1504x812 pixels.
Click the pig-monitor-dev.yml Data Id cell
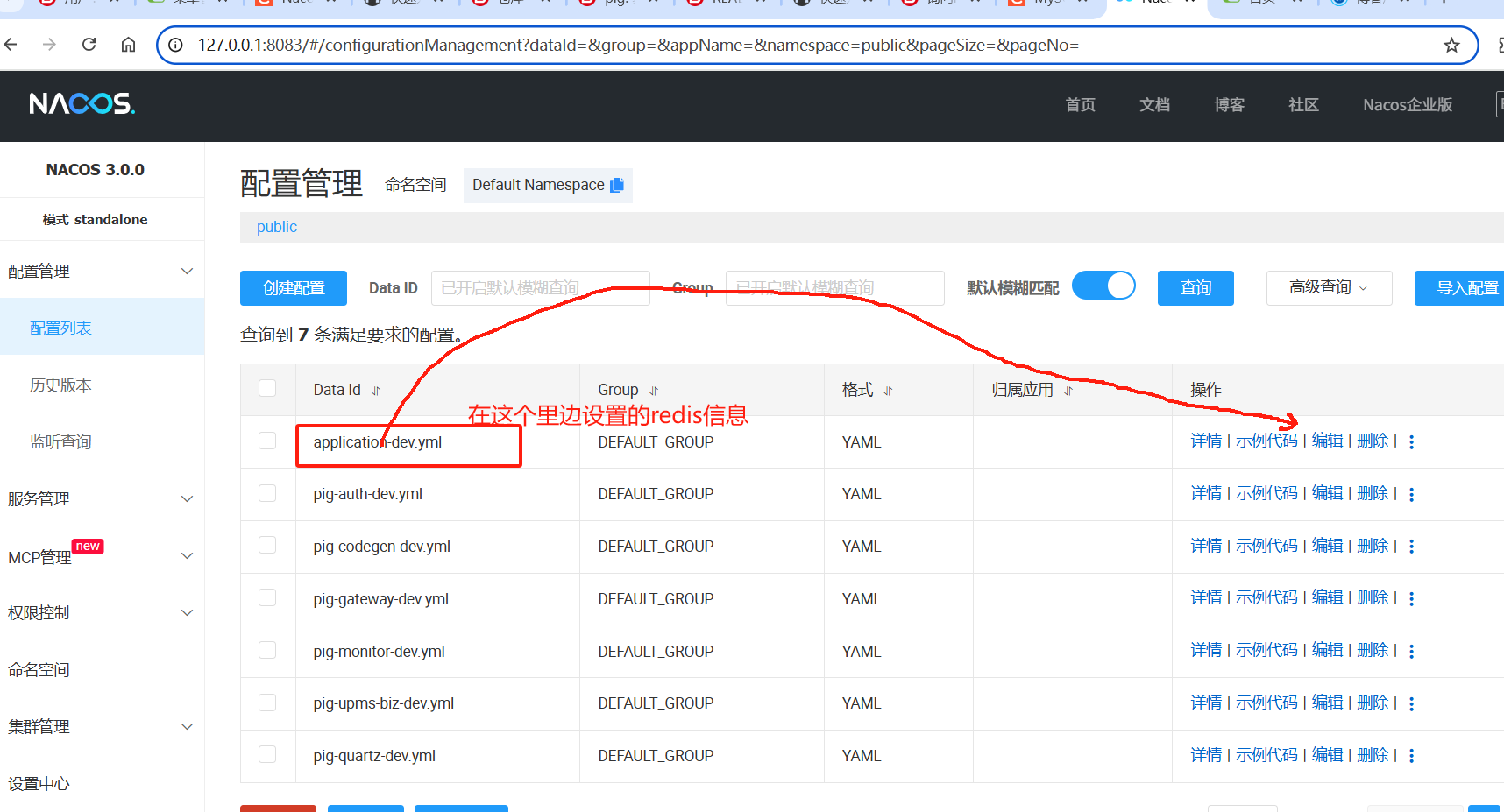(x=437, y=652)
